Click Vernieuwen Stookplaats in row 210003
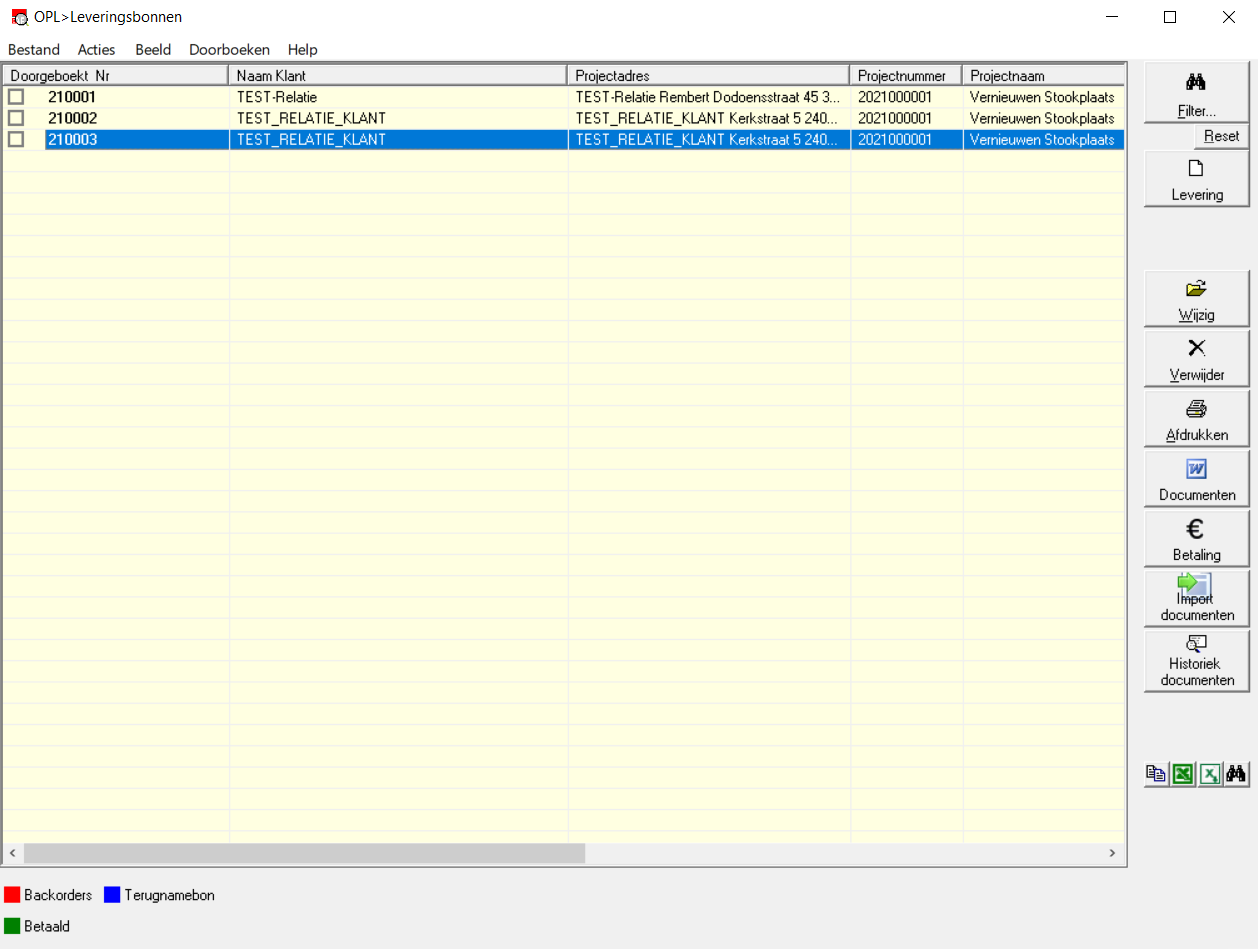Viewport: 1258px width, 949px height. [1042, 139]
